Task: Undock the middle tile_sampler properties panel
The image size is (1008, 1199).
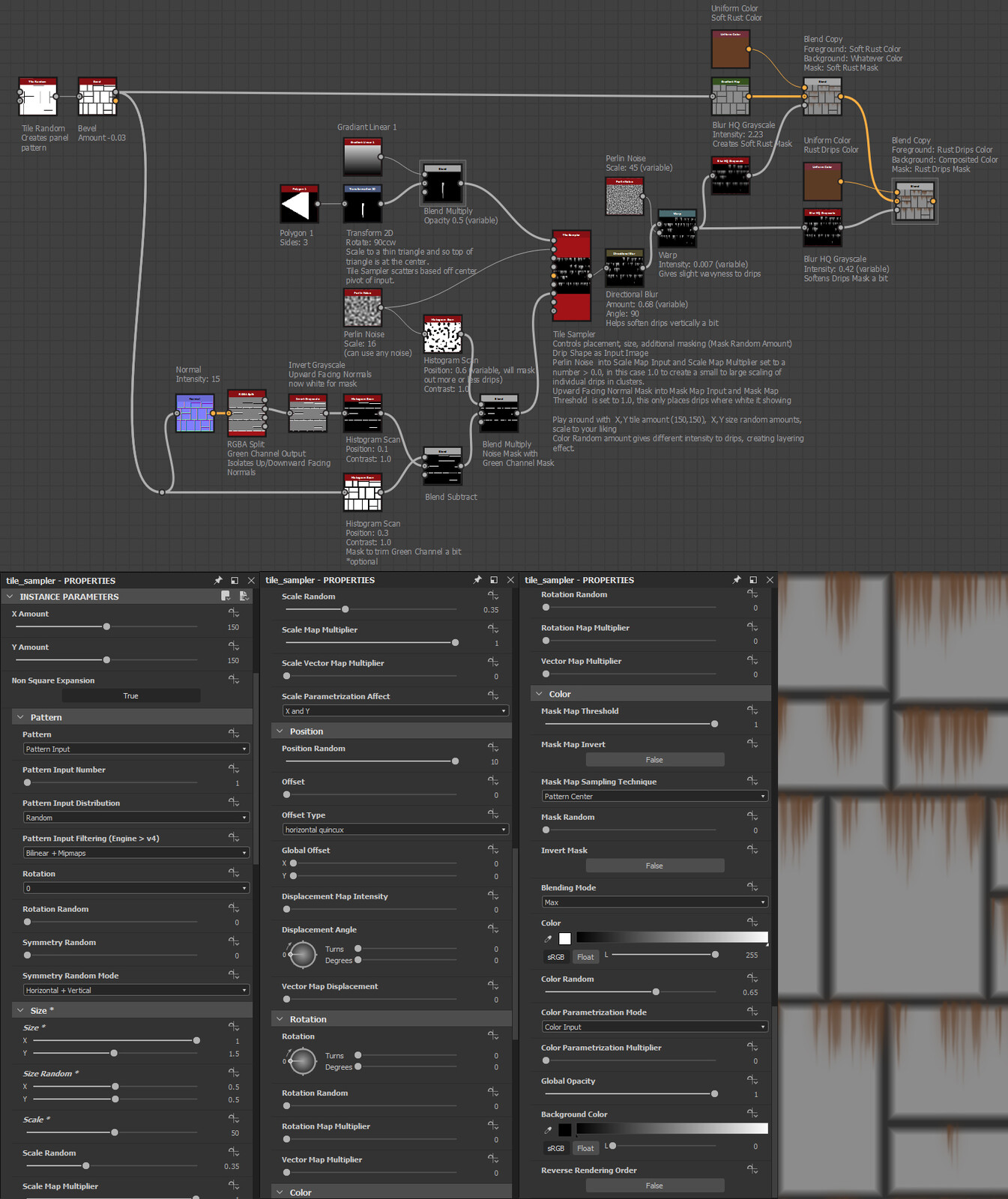Action: pos(494,580)
